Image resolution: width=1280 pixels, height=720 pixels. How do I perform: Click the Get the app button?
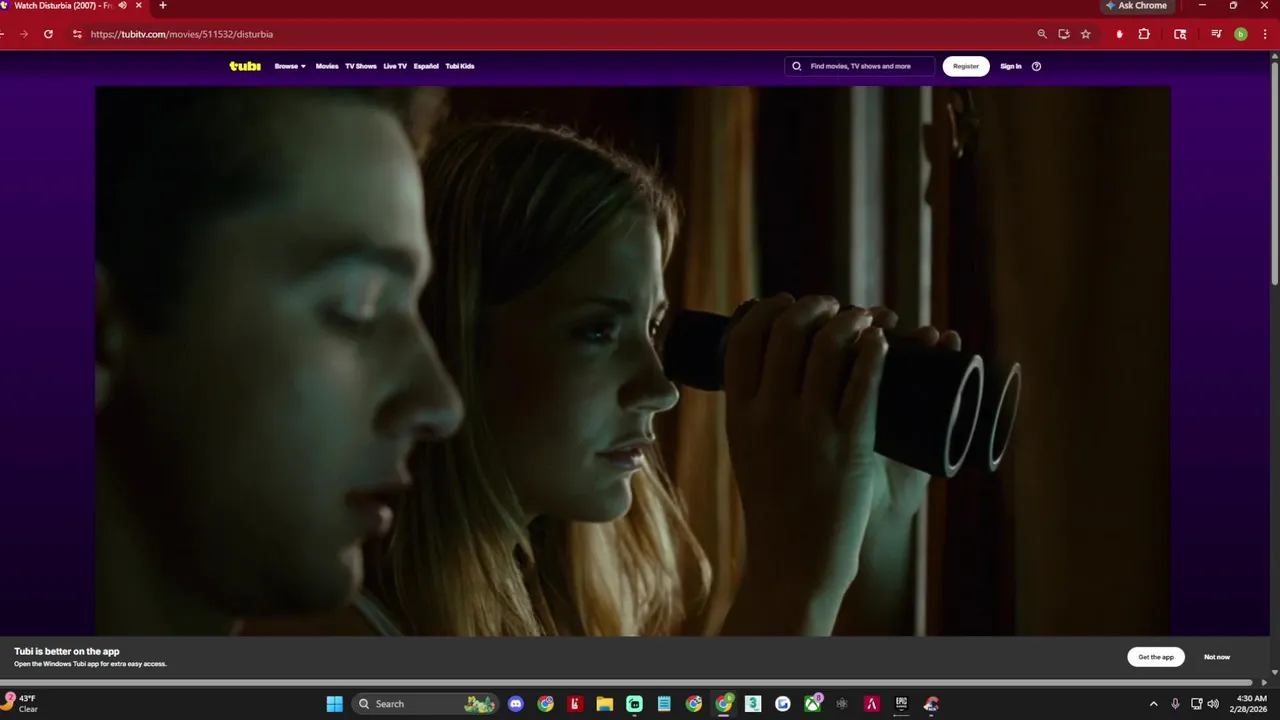pyautogui.click(x=1156, y=657)
